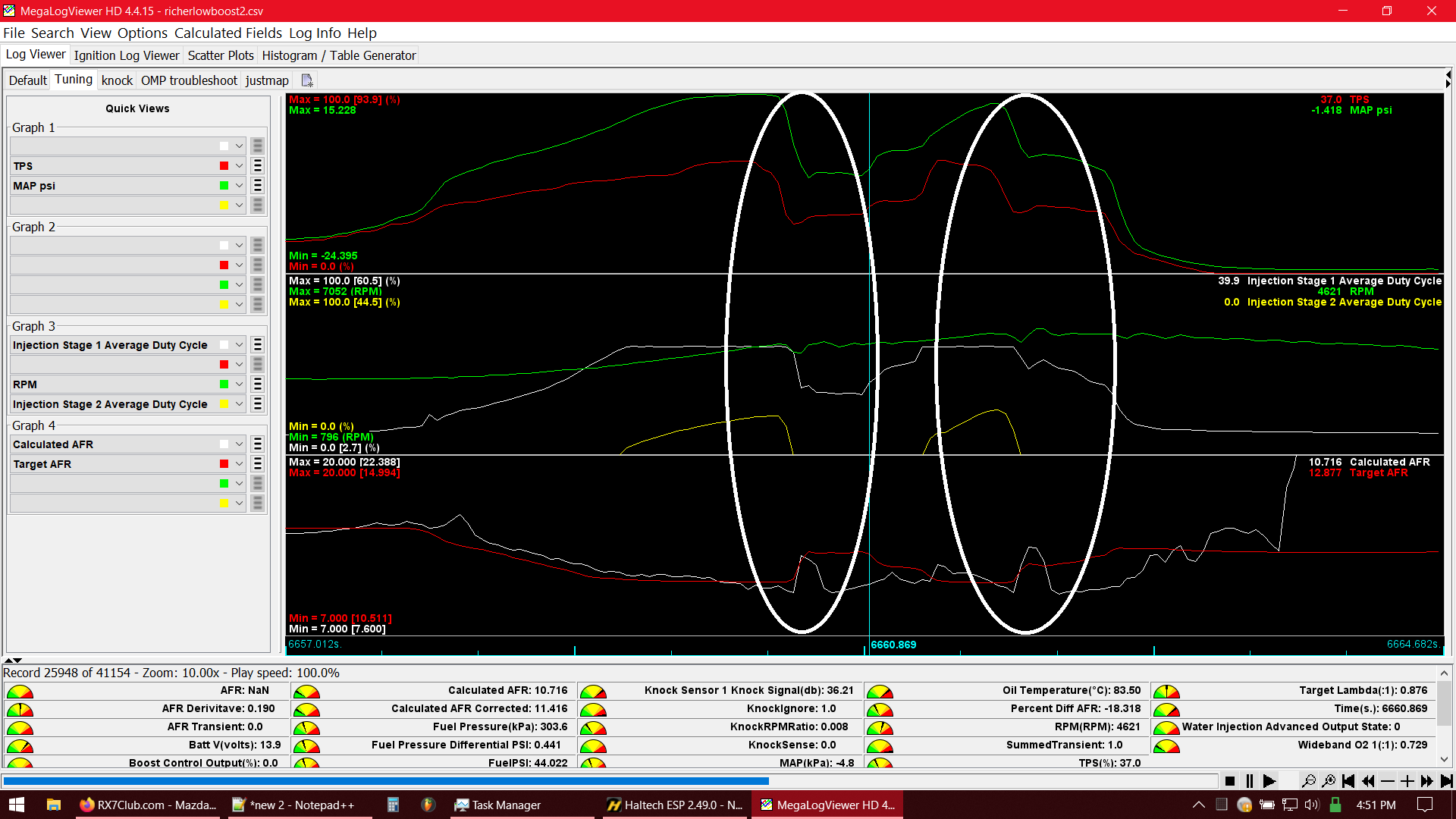This screenshot has height=819, width=1456.
Task: Click the new tab page icon
Action: [307, 80]
